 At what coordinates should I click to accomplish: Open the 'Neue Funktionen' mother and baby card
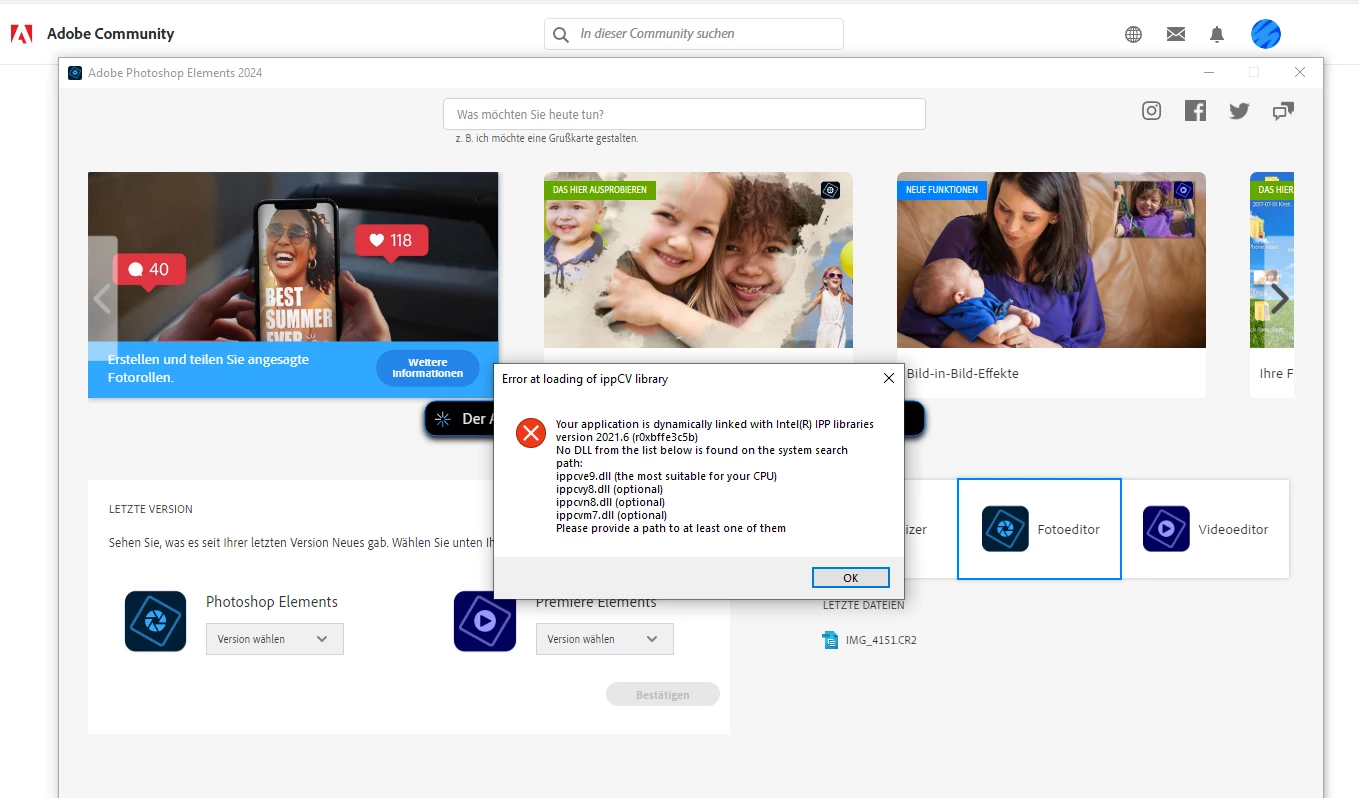(x=1051, y=260)
